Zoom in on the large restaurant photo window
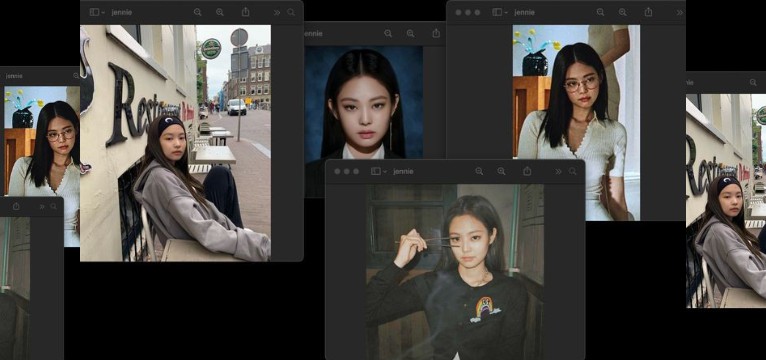The image size is (766, 360). point(220,12)
